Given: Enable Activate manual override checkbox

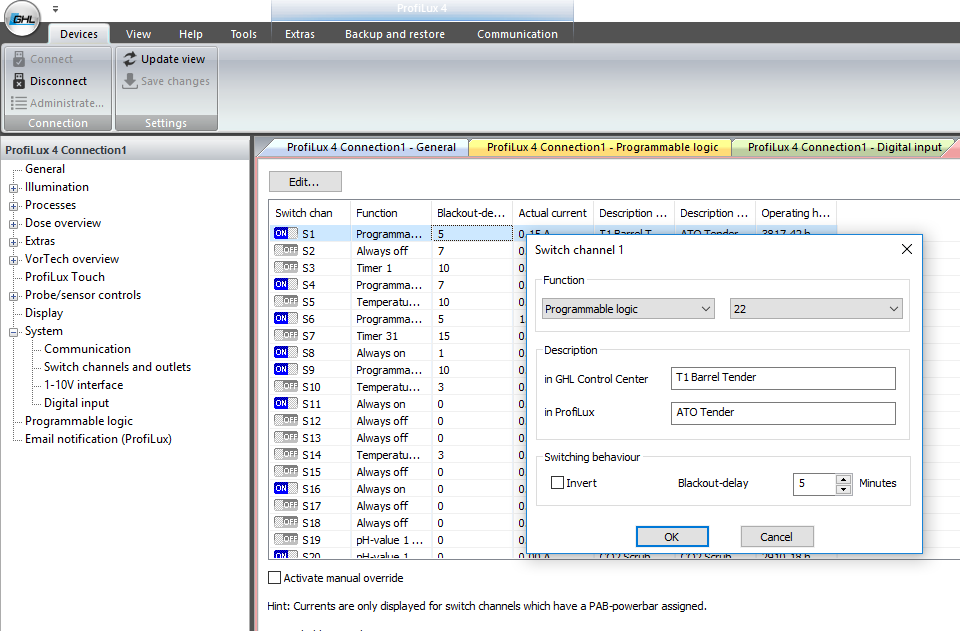Looking at the screenshot, I should click(275, 577).
